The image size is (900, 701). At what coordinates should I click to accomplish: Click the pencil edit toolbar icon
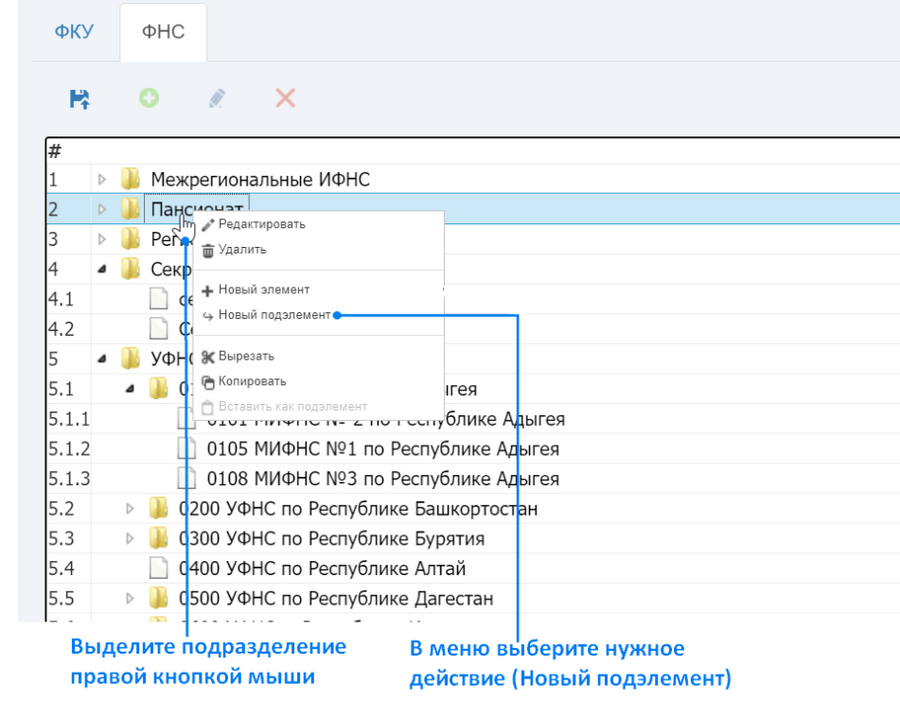pyautogui.click(x=216, y=98)
